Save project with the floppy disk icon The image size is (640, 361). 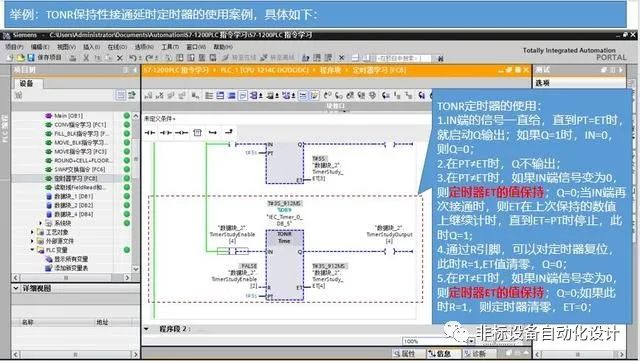31,58
